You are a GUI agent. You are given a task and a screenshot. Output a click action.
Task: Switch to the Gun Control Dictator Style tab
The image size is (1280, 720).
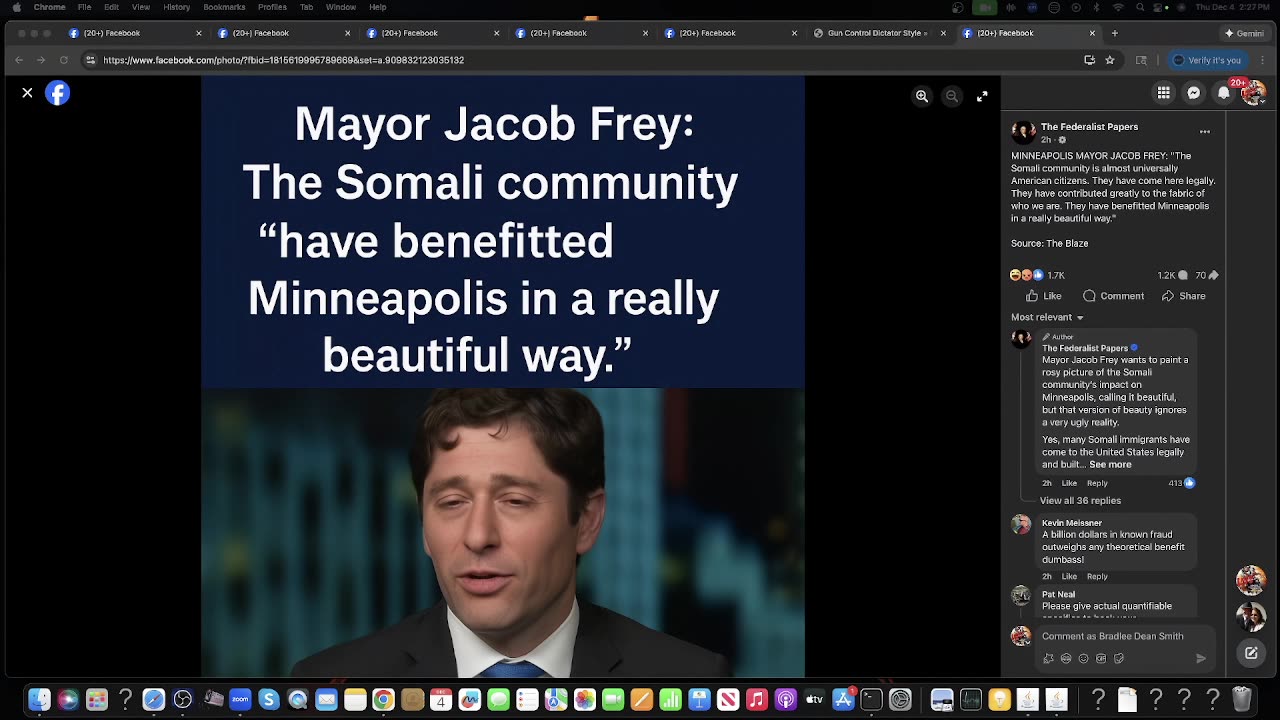pyautogui.click(x=877, y=33)
